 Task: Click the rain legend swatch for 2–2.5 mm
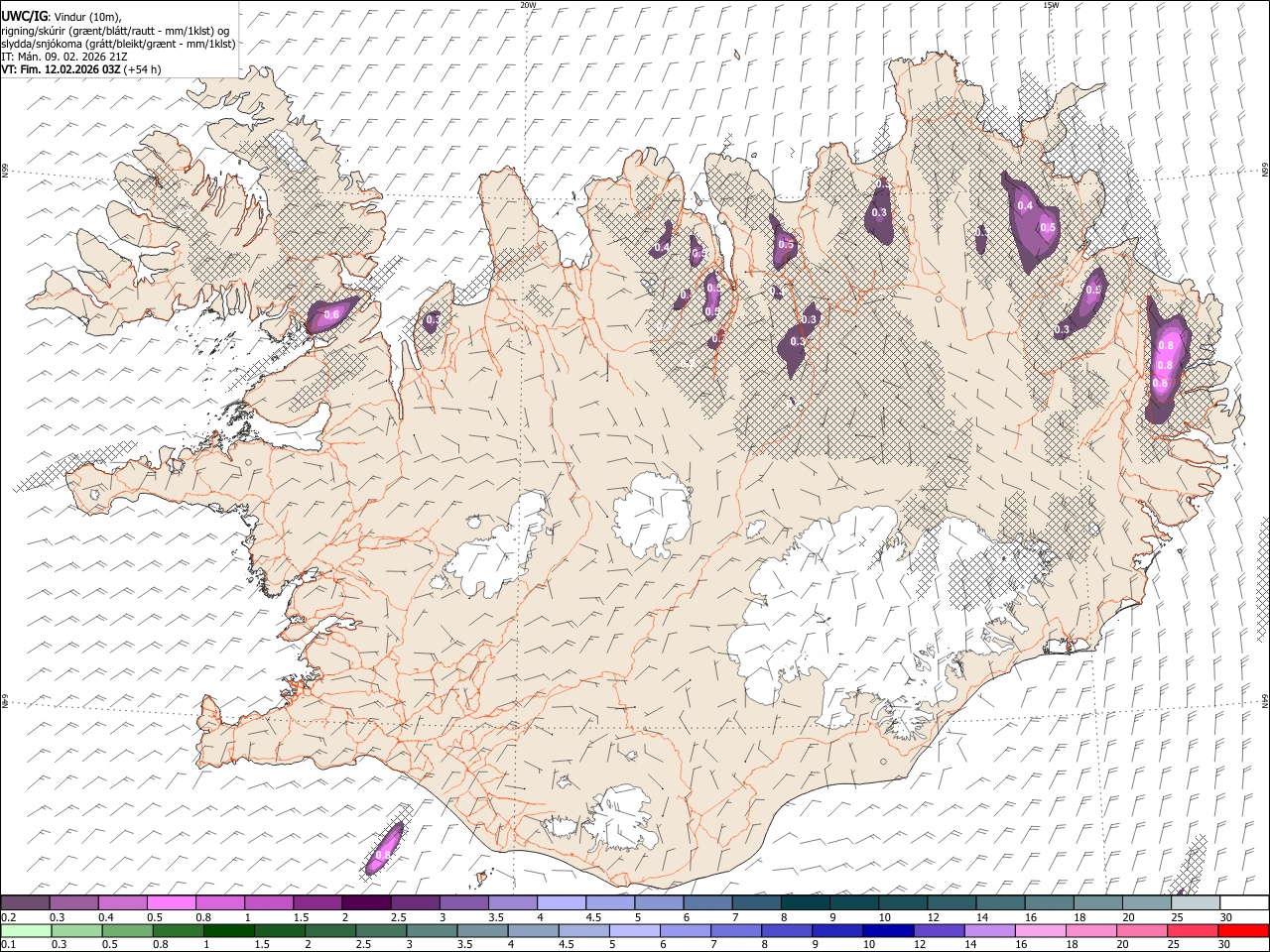coord(329,930)
